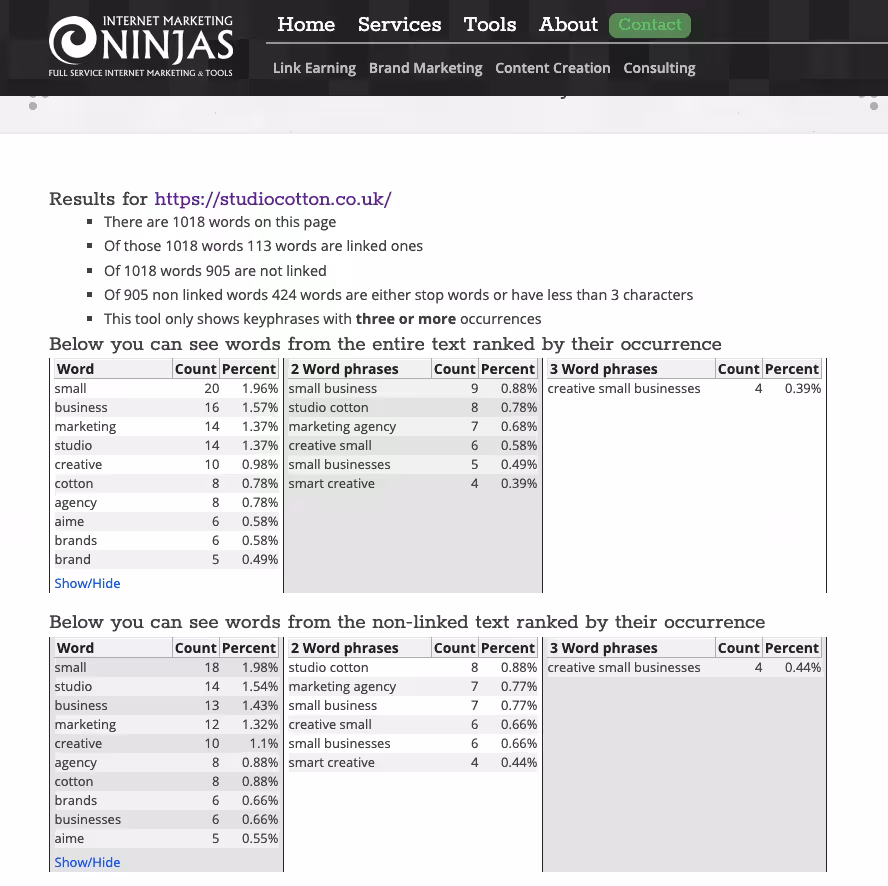888x886 pixels.
Task: Click 'studio cotton' phrase with 0.88% percent
Action: click(413, 667)
